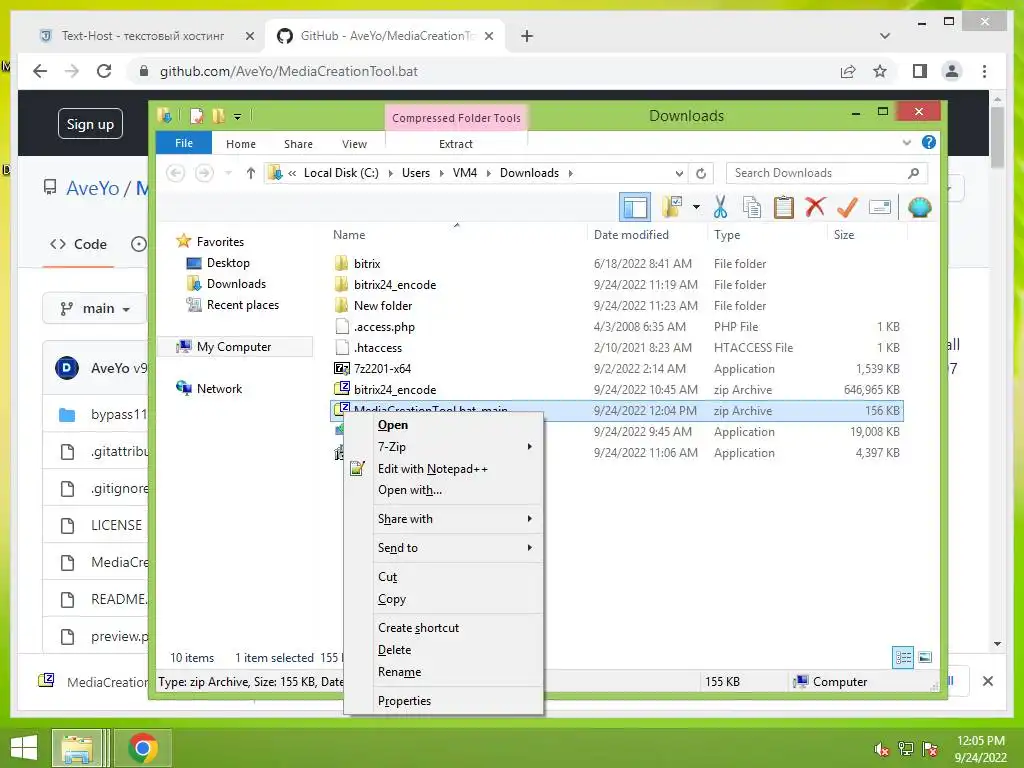Screen dimensions: 1024x768
Task: Click the folder select-all toolbar icon
Action: (672, 207)
